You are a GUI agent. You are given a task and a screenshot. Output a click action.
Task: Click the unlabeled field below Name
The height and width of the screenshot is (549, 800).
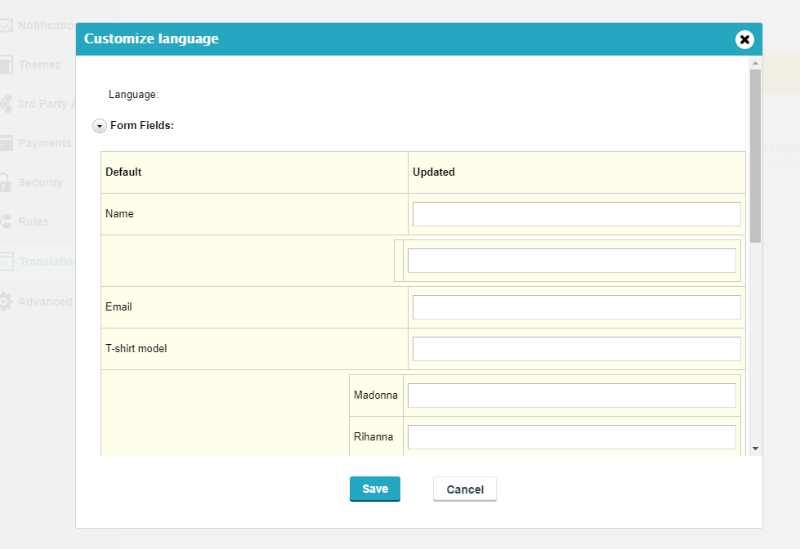pyautogui.click(x=571, y=261)
